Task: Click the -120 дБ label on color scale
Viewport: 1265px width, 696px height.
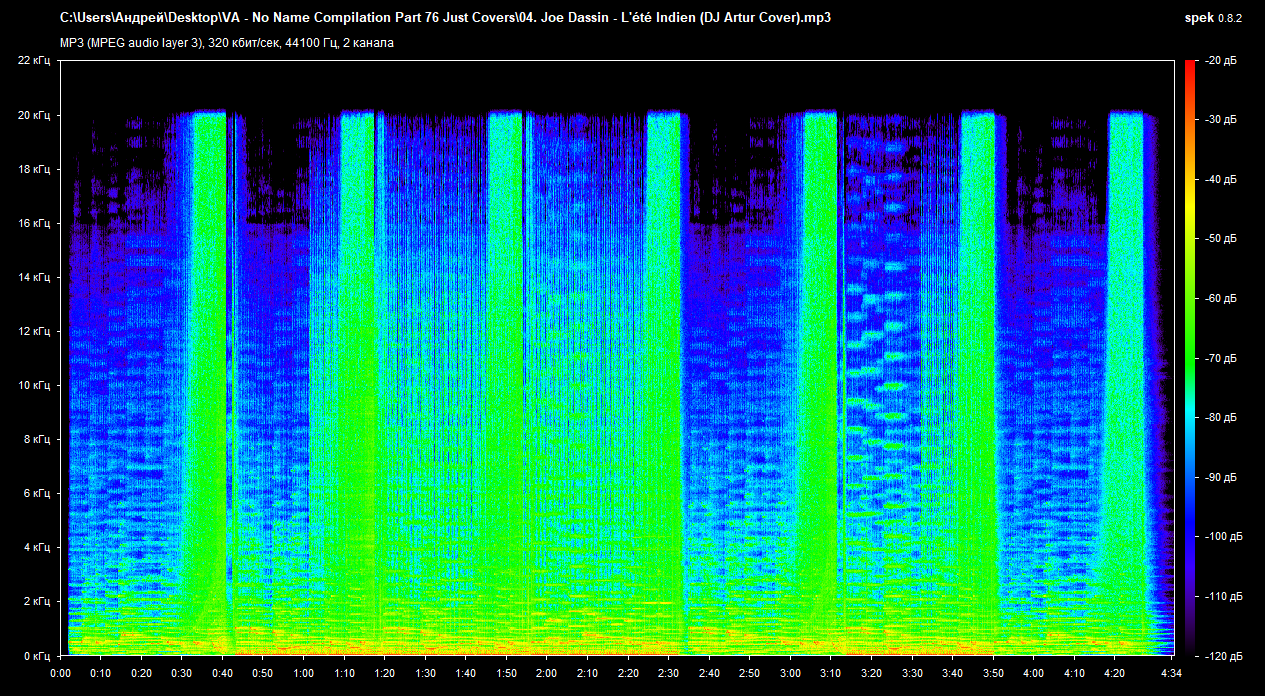Action: point(1219,656)
